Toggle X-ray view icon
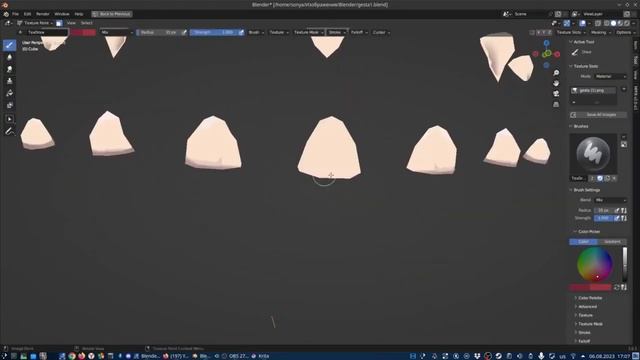Viewport: 640px width, 360px height. pyautogui.click(x=598, y=23)
